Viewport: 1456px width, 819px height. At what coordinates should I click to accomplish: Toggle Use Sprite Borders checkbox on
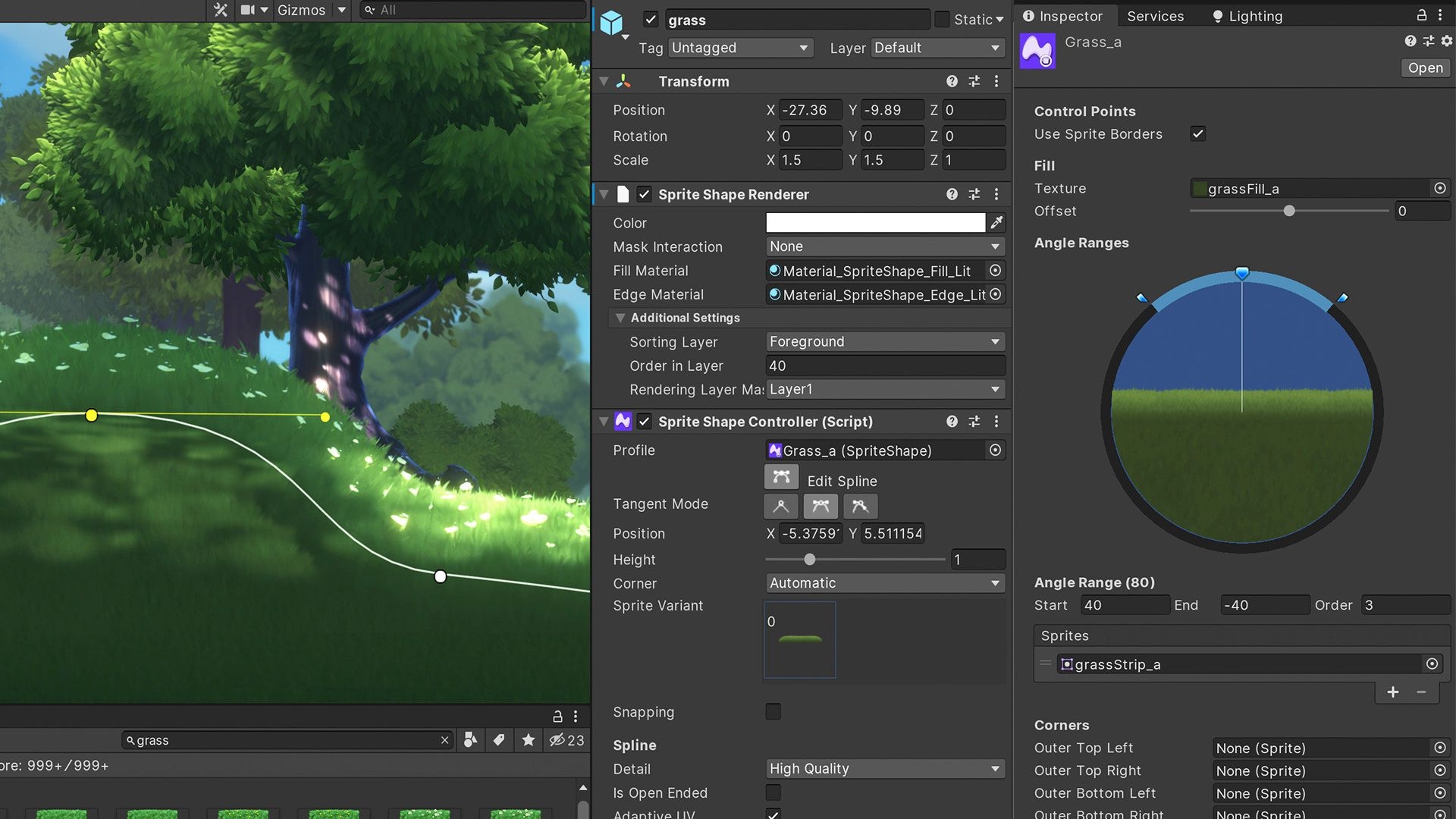click(x=1195, y=134)
